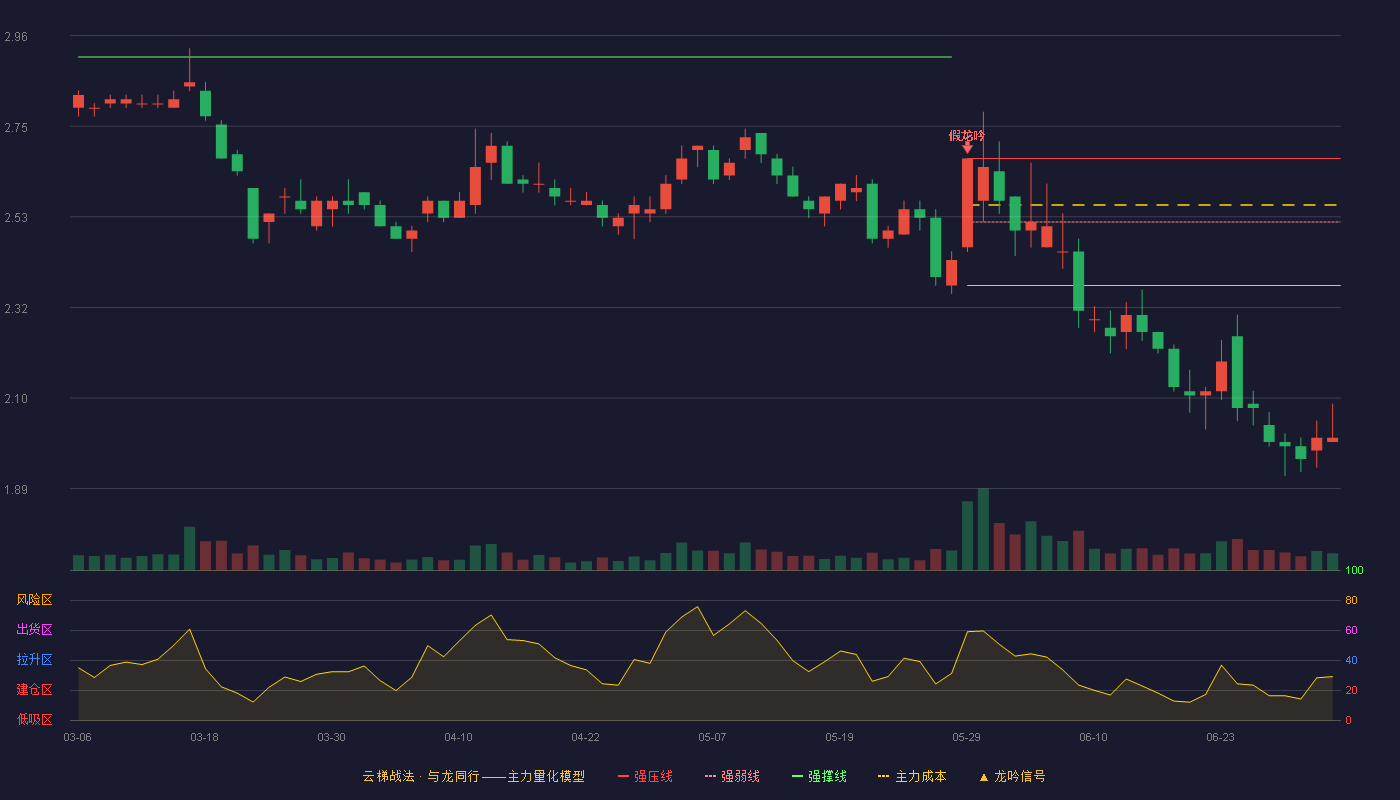This screenshot has height=800, width=1400.
Task: Click the 03-18 date label
Action: tap(204, 737)
